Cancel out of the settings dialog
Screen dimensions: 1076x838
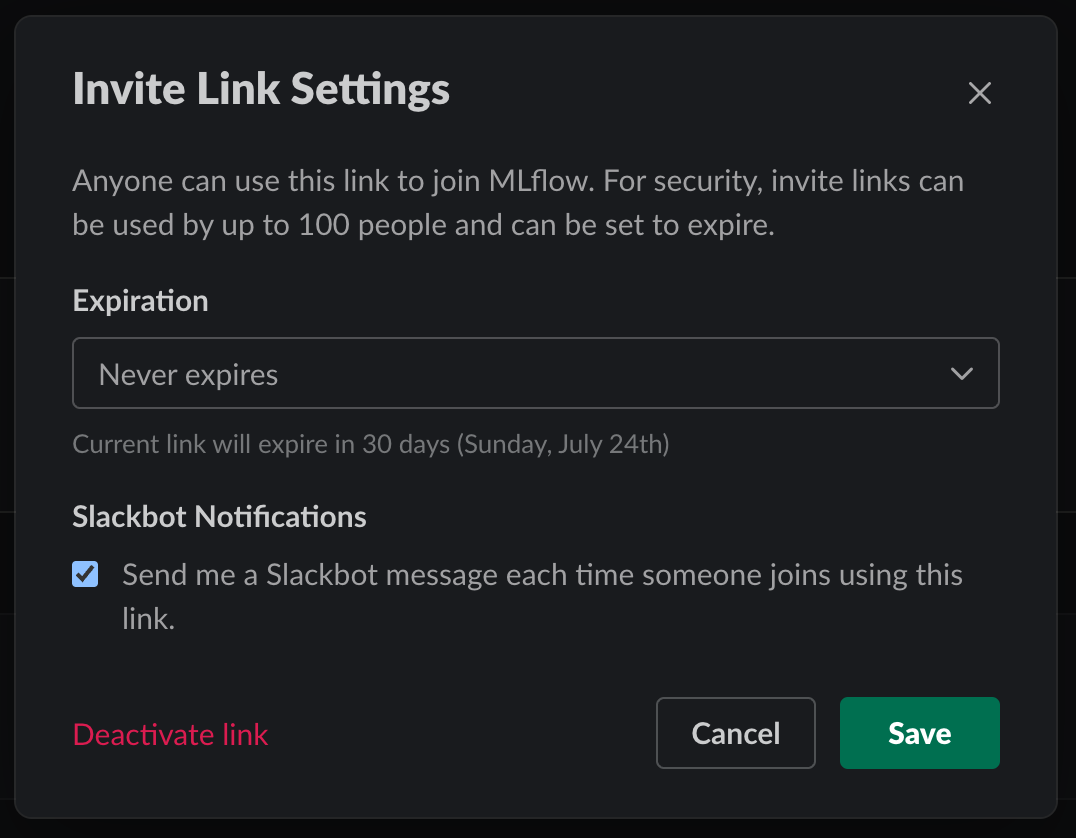click(x=736, y=733)
